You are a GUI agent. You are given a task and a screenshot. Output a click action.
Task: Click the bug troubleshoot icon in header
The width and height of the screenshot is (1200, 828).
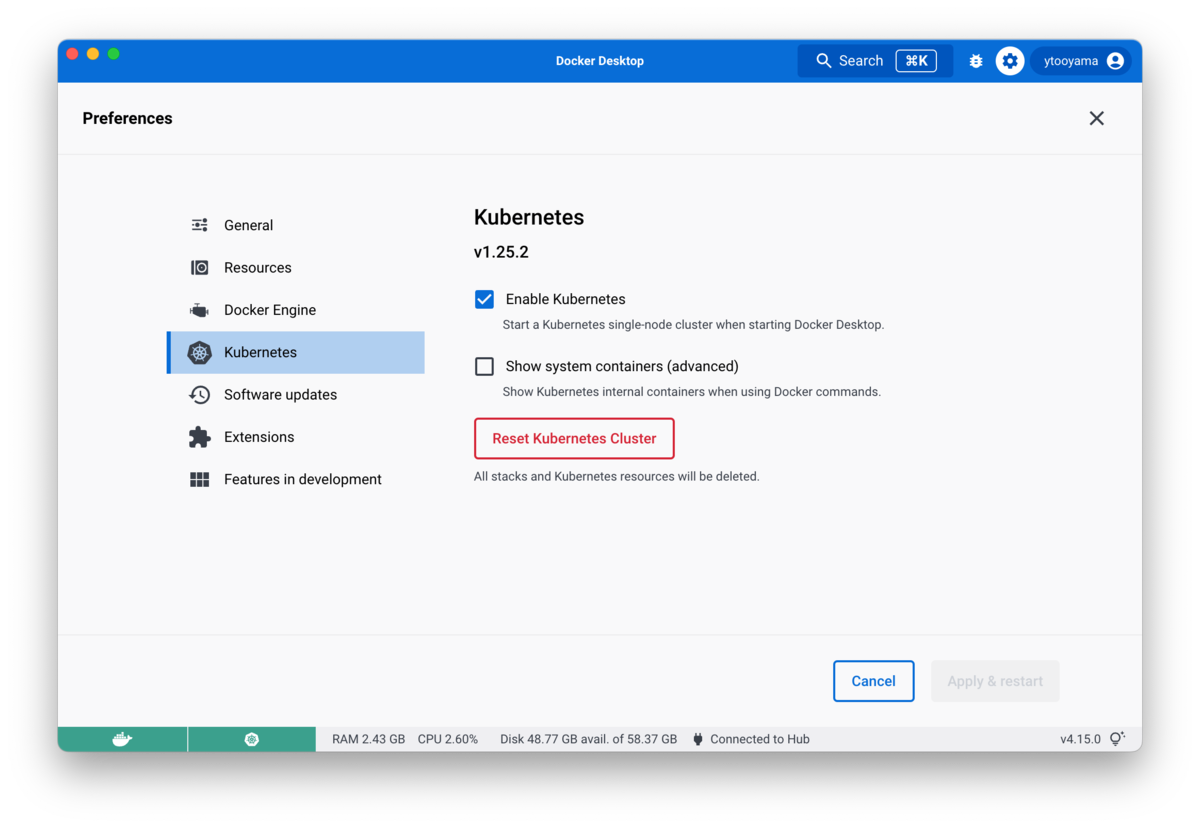coord(976,61)
